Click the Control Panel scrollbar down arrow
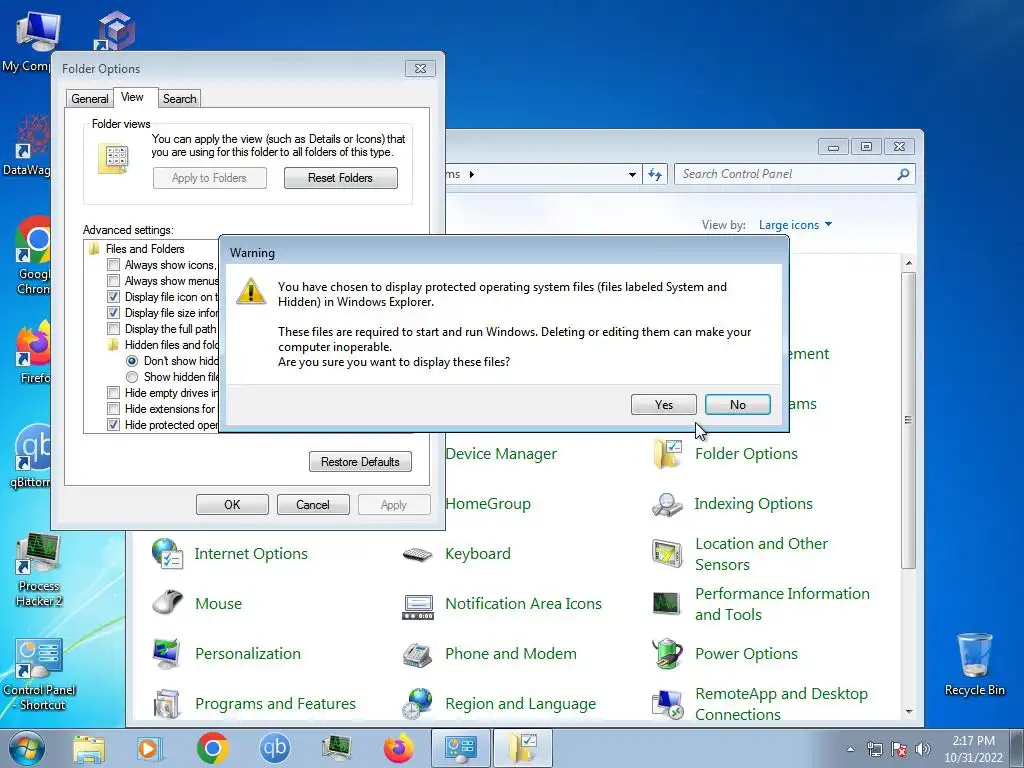The height and width of the screenshot is (768, 1024). tap(908, 712)
